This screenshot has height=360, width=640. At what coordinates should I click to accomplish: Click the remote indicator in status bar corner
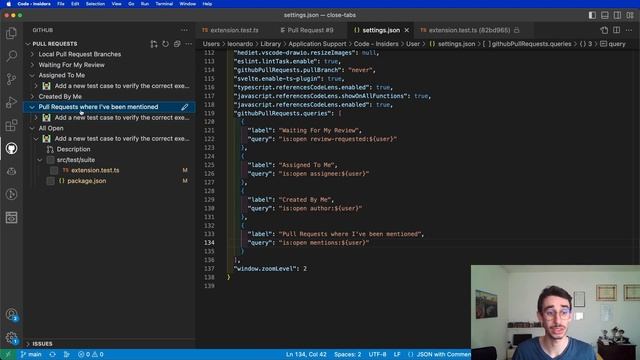pyautogui.click(x=7, y=354)
